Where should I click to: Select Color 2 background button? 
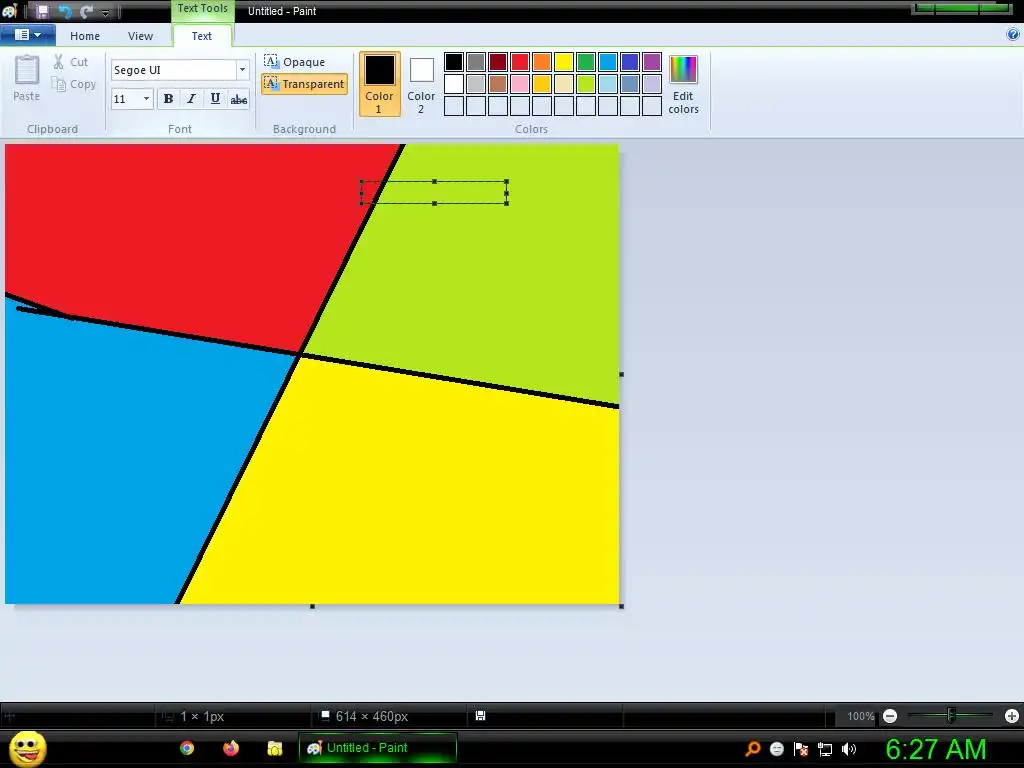(421, 84)
